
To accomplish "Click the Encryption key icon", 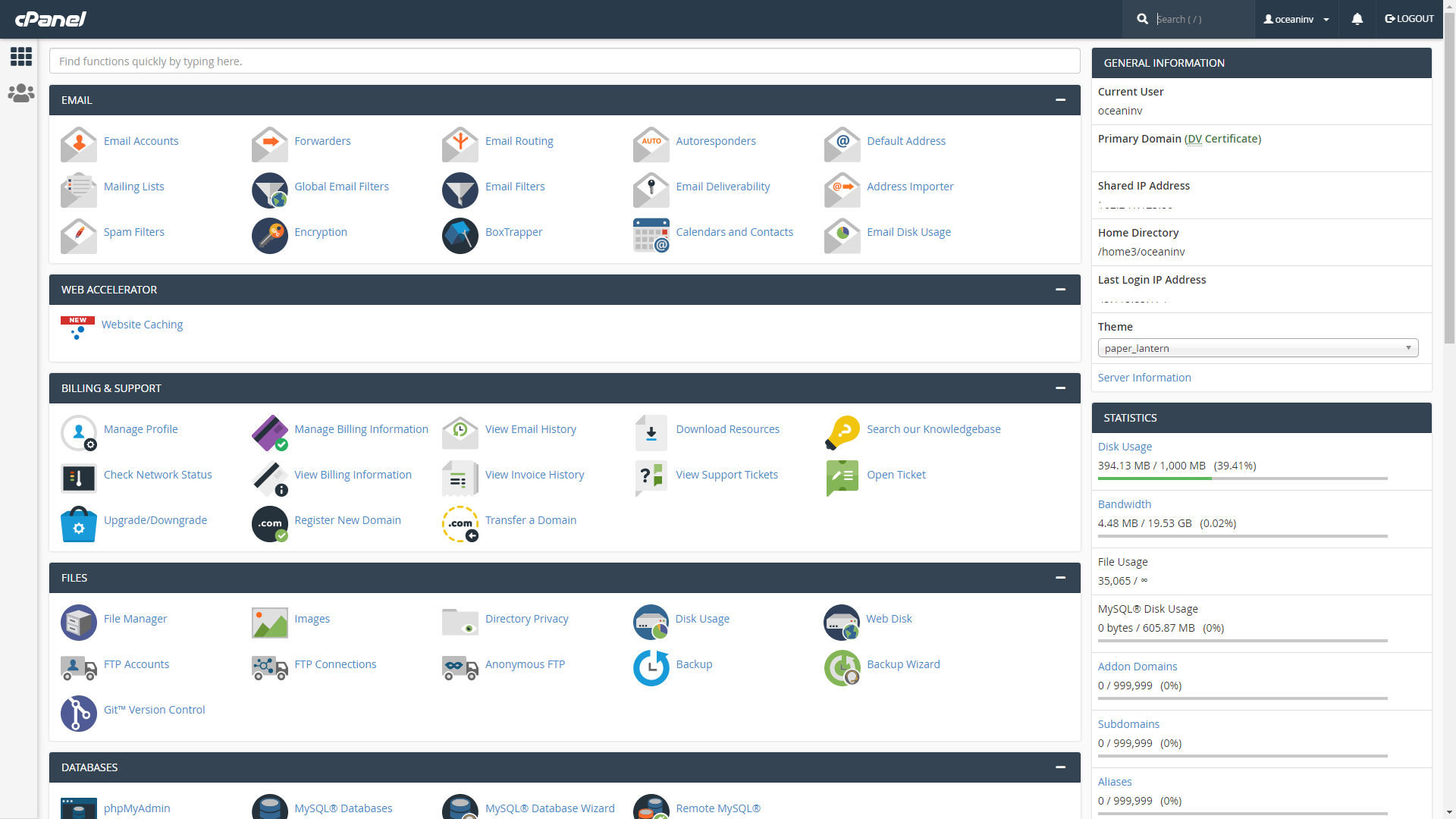I will click(269, 235).
